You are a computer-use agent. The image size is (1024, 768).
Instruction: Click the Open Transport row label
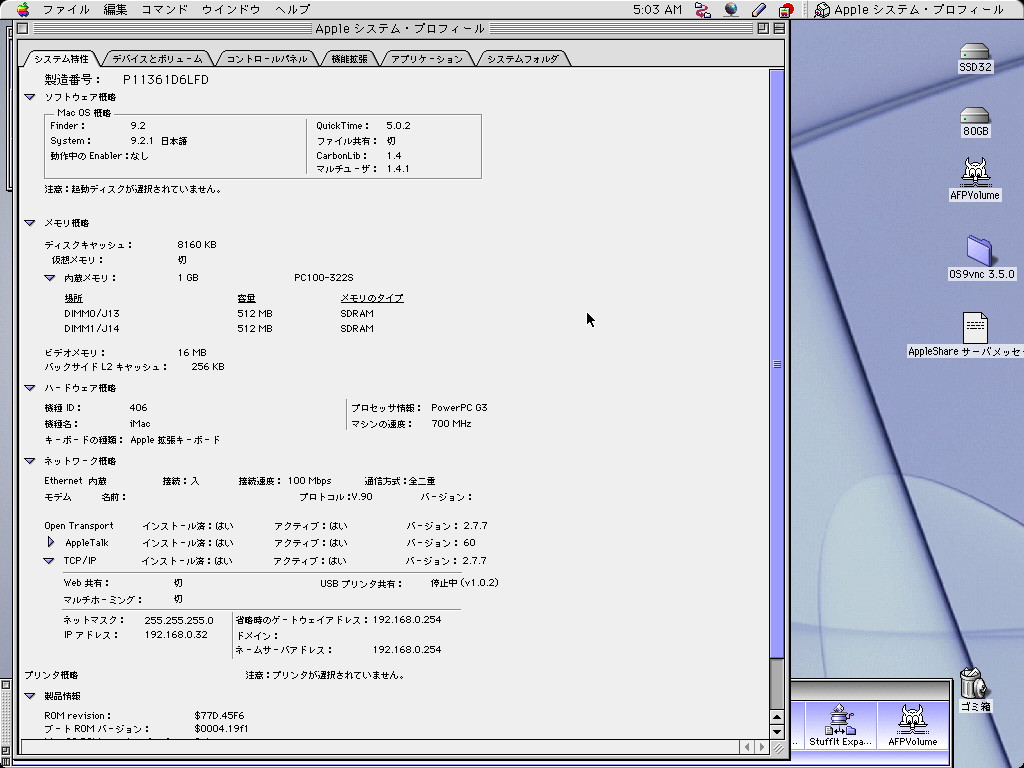click(x=78, y=526)
